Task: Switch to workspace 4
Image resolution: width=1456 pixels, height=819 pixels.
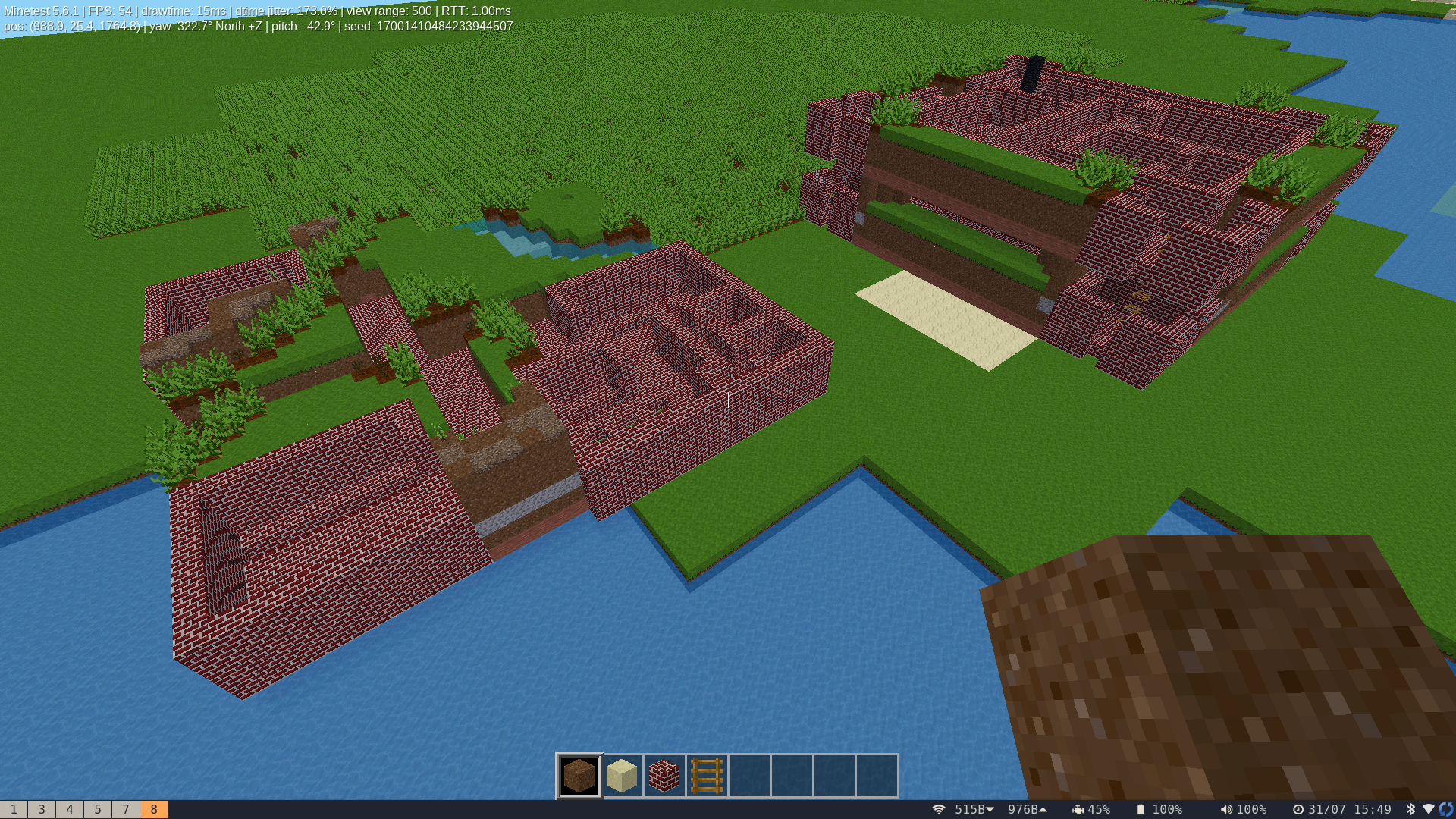Action: (70, 809)
